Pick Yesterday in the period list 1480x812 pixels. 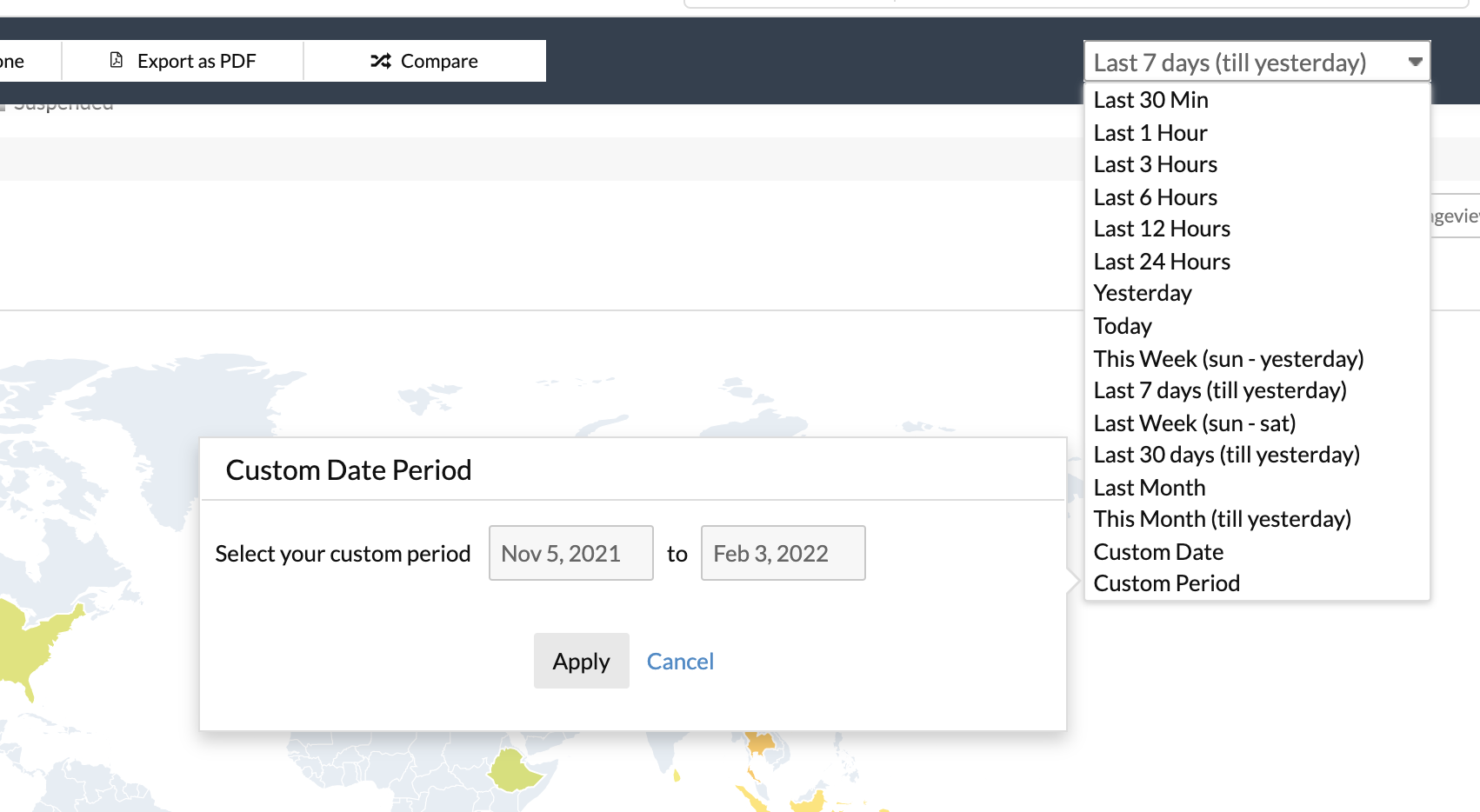point(1142,293)
